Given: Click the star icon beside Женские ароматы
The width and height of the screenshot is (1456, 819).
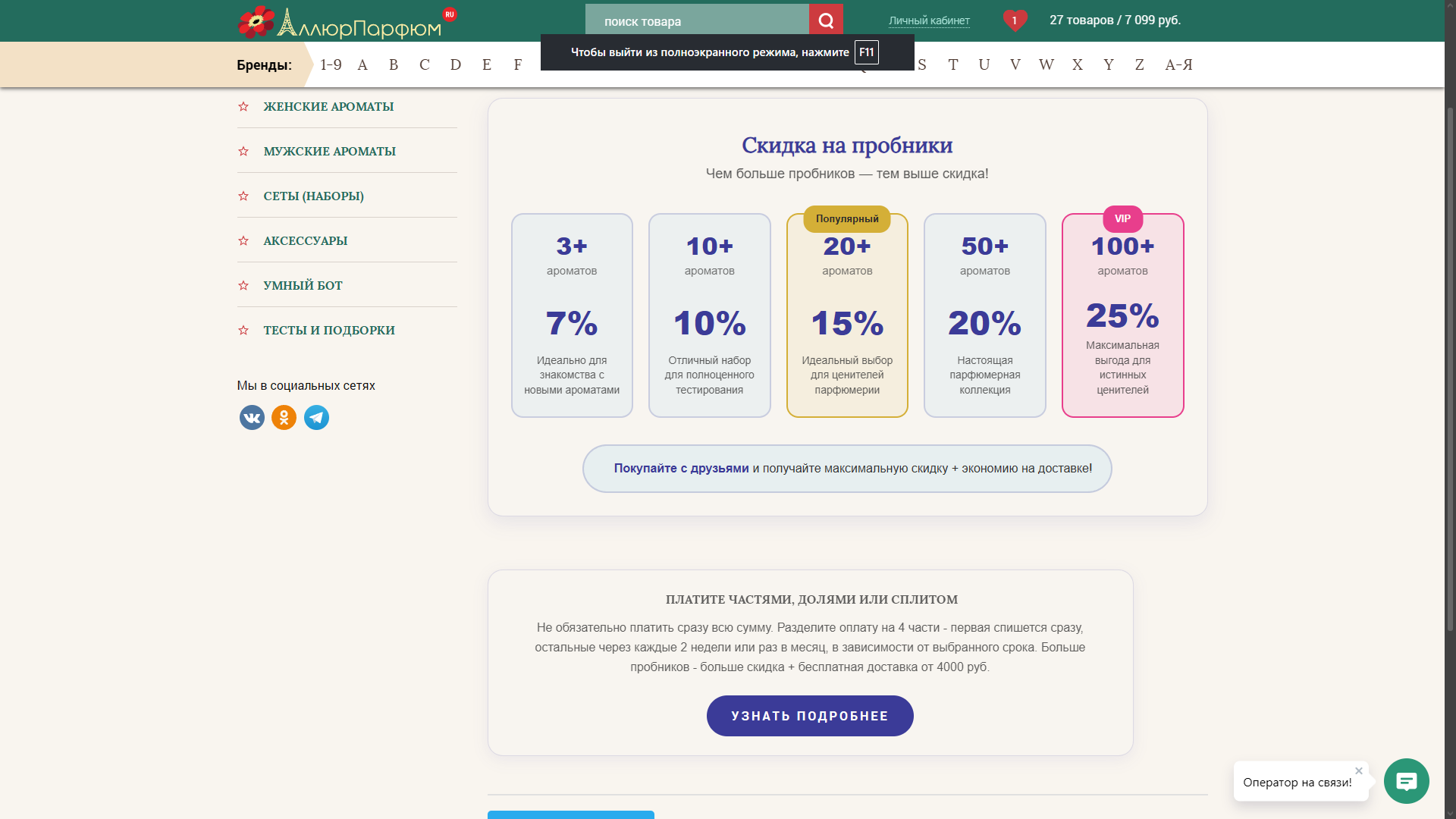Looking at the screenshot, I should tap(243, 107).
